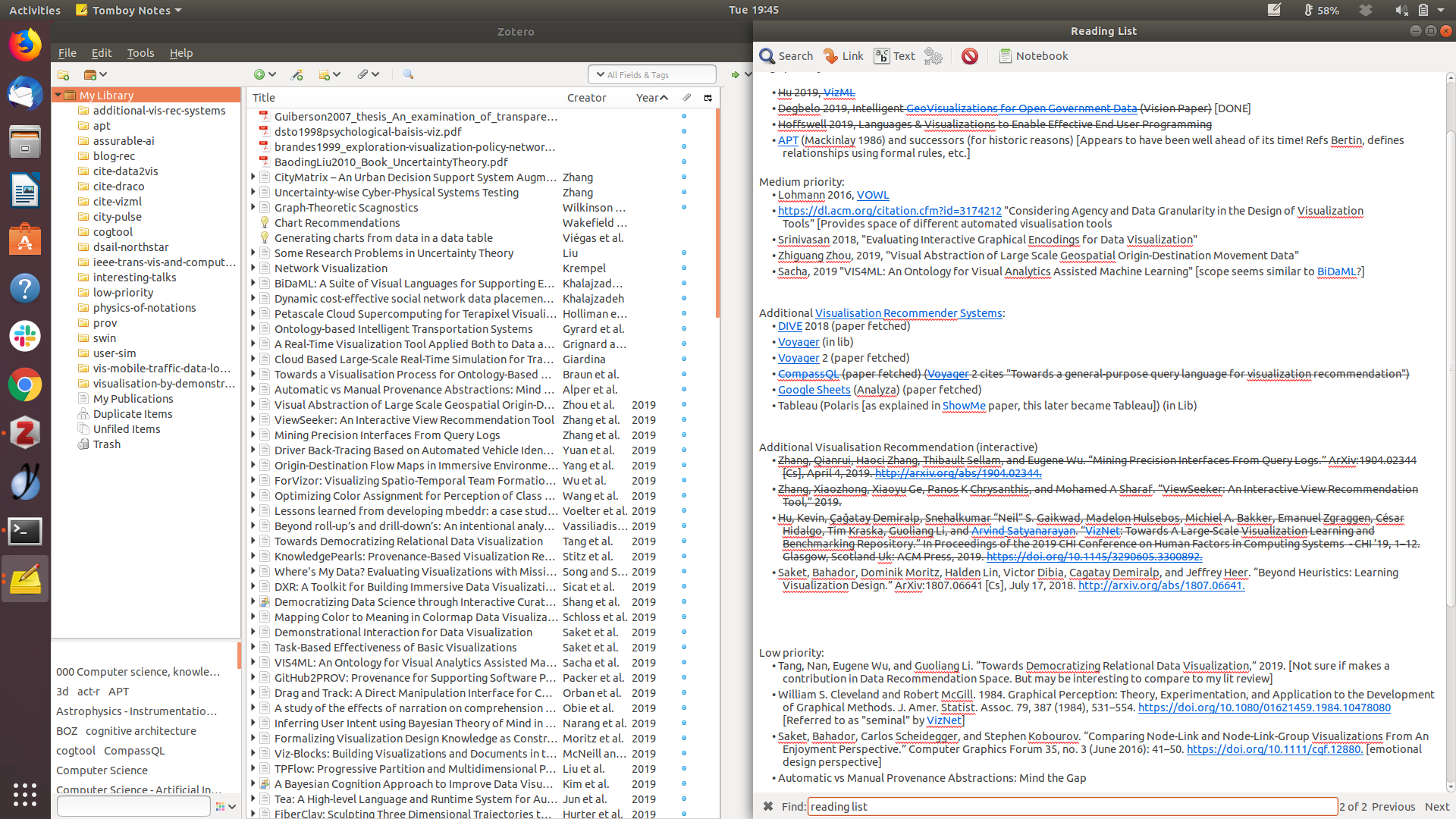Open the Tools menu
Viewport: 1456px width, 819px height.
point(140,53)
